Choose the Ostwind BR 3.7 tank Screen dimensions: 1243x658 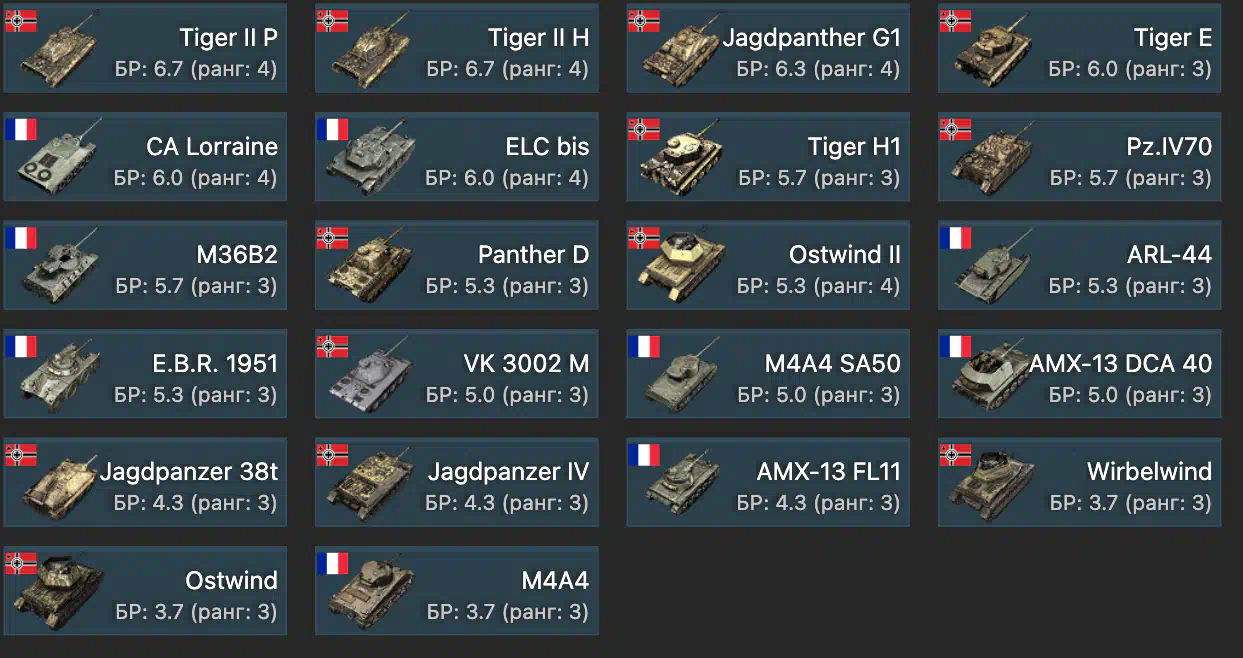click(x=145, y=591)
